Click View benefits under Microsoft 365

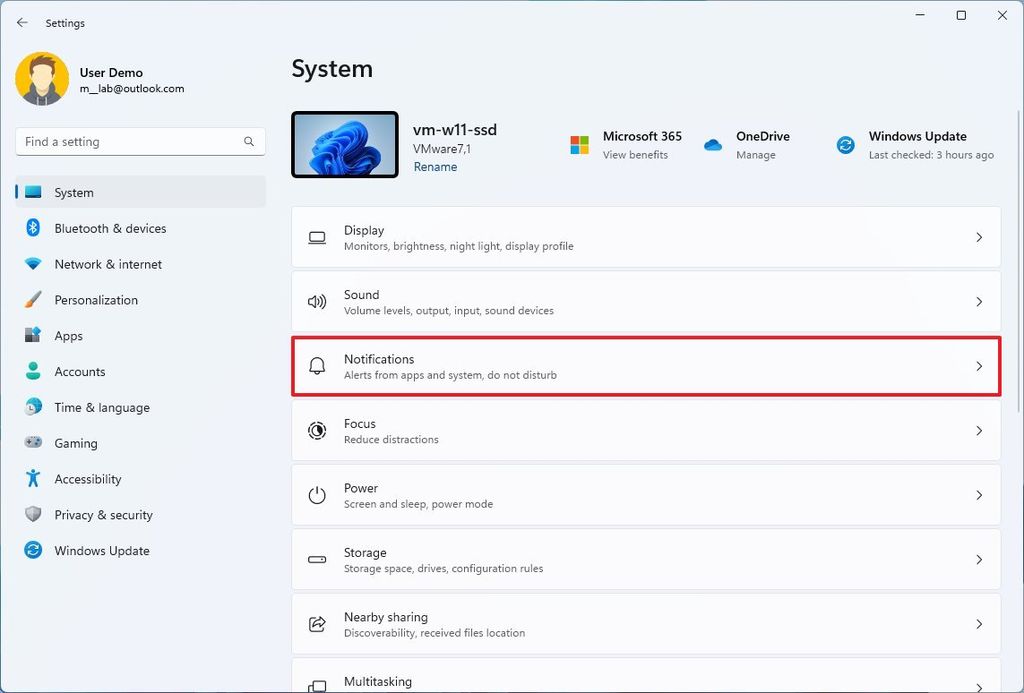(634, 155)
